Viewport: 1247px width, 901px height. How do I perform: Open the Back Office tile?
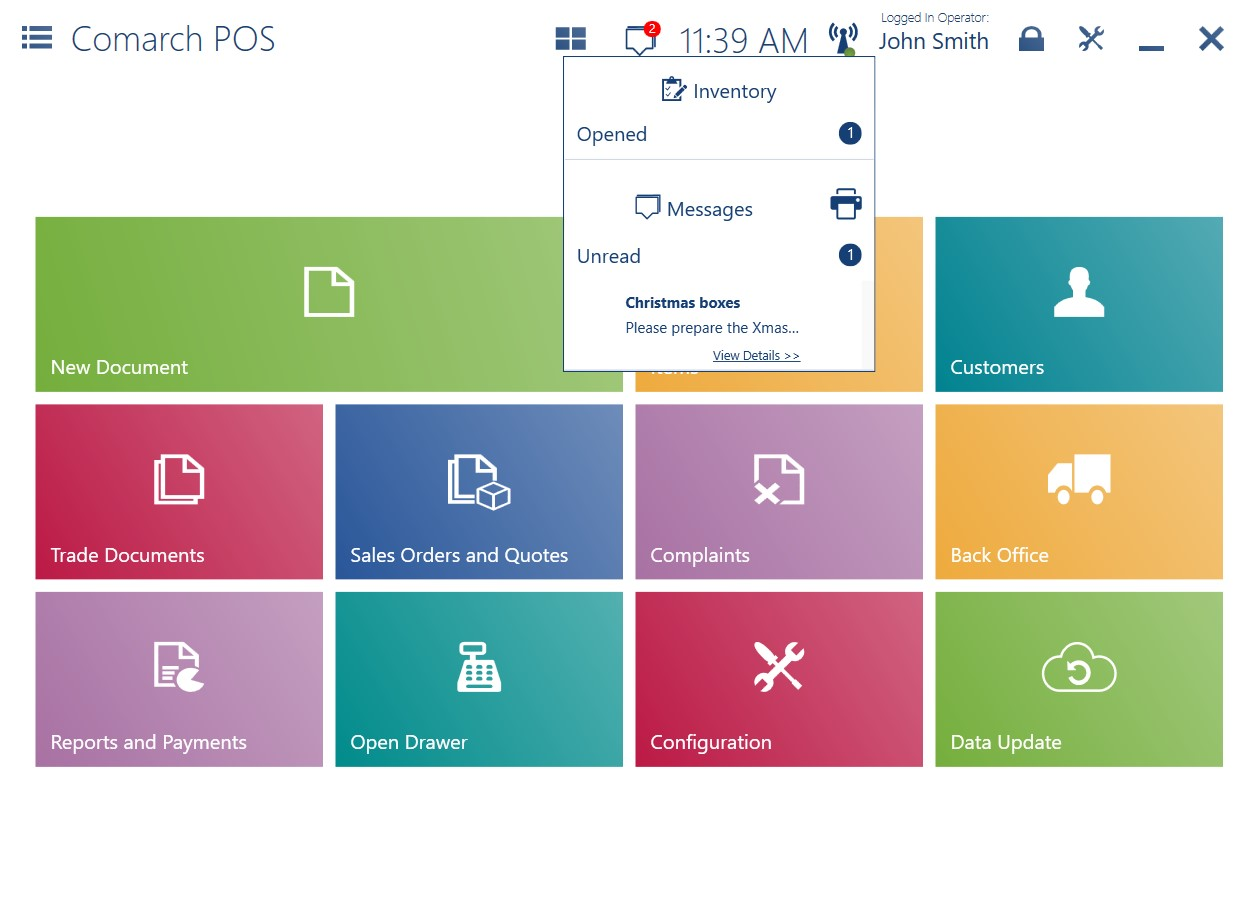tap(1079, 491)
